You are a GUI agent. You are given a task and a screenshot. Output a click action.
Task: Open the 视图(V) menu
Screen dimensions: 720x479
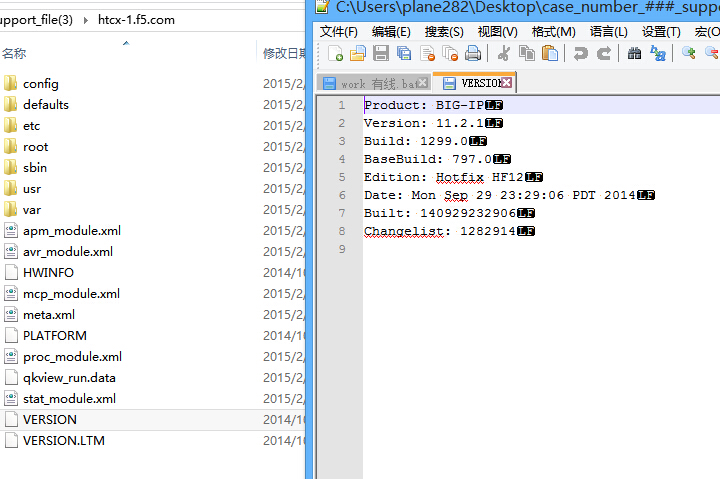(x=497, y=32)
